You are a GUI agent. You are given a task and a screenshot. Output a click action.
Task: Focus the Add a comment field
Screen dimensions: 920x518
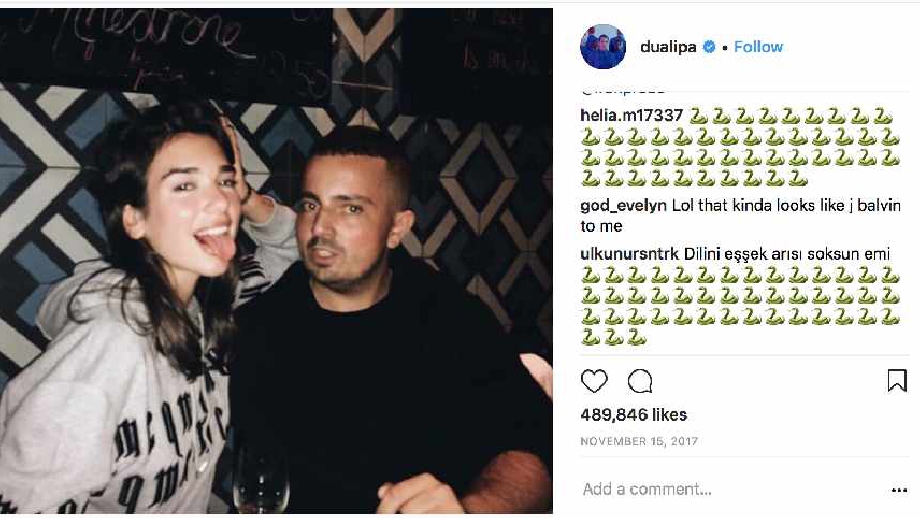tap(733, 489)
